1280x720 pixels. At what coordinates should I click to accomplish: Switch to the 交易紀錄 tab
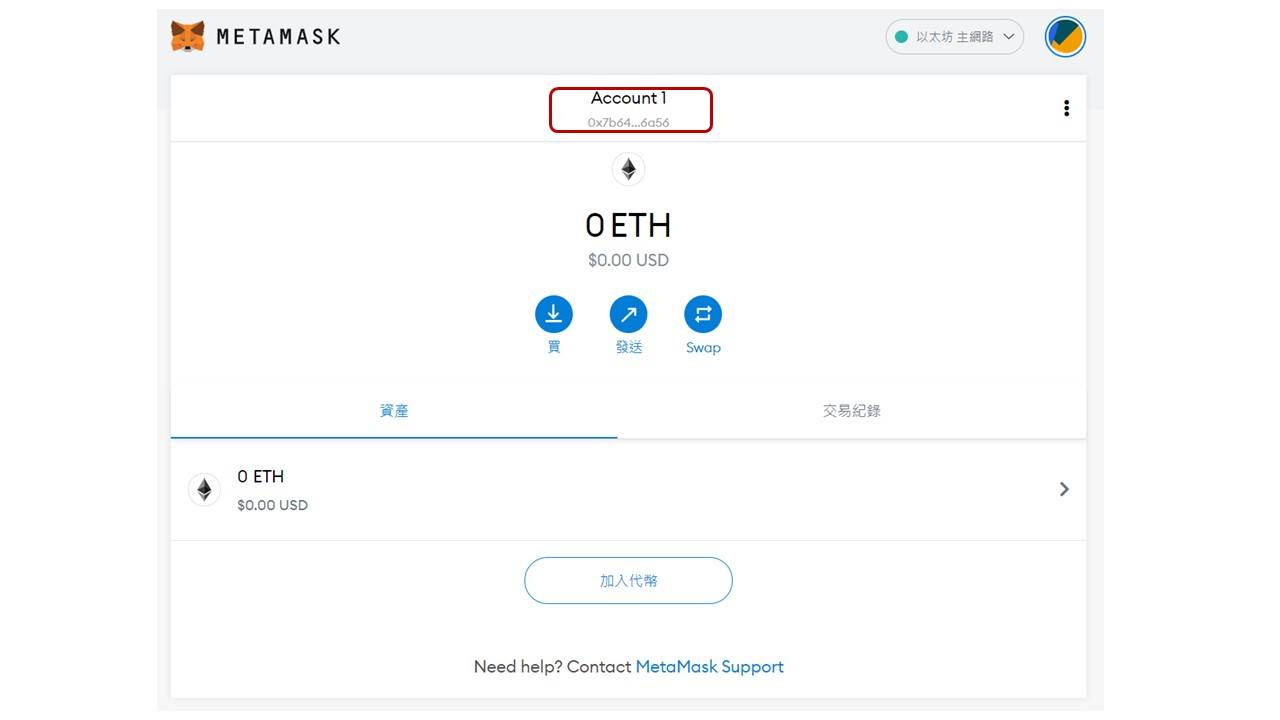point(851,411)
